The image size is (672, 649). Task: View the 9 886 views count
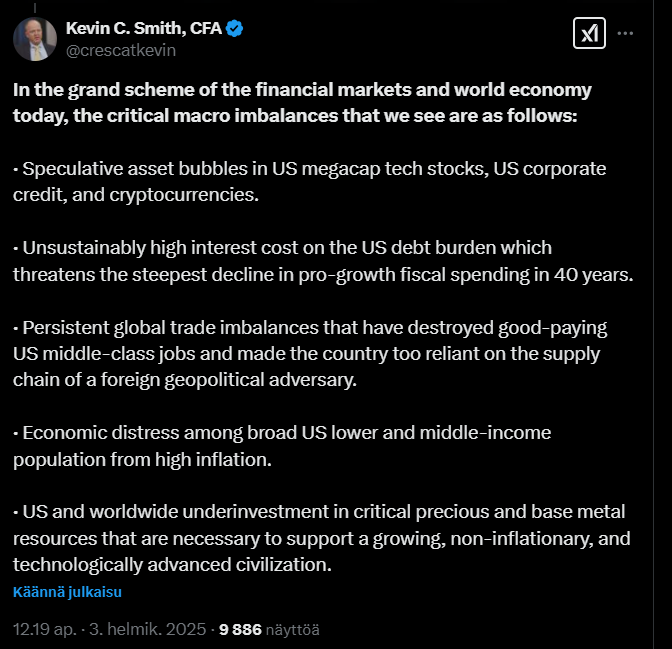(240, 629)
